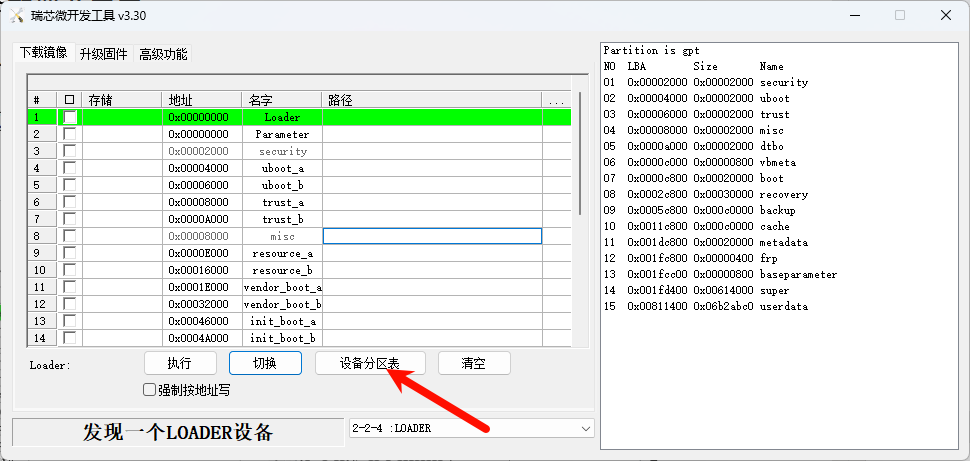Switch to the 升级固件 tab
The height and width of the screenshot is (461, 970).
click(103, 54)
